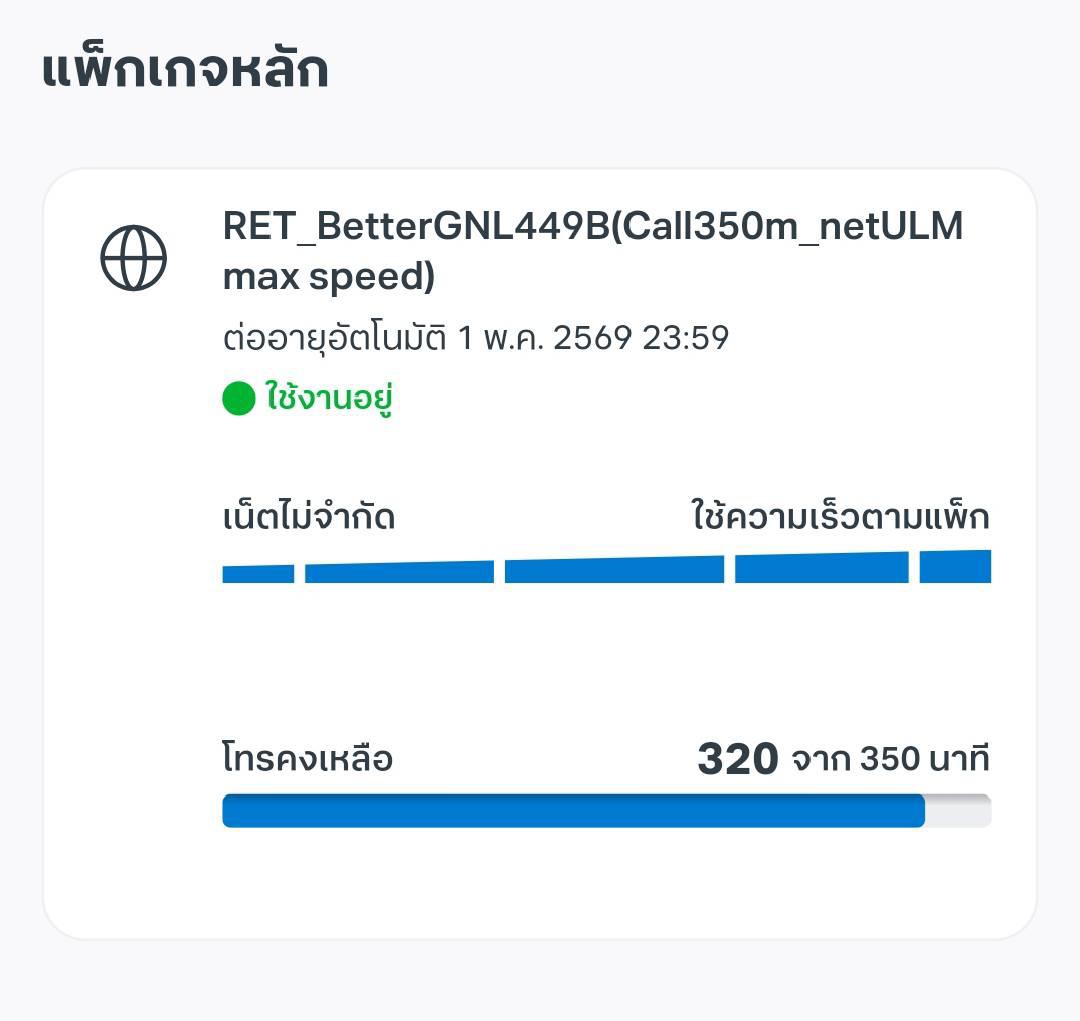Tap the โทรคงเหลือ label
The width and height of the screenshot is (1080, 1021).
[307, 759]
